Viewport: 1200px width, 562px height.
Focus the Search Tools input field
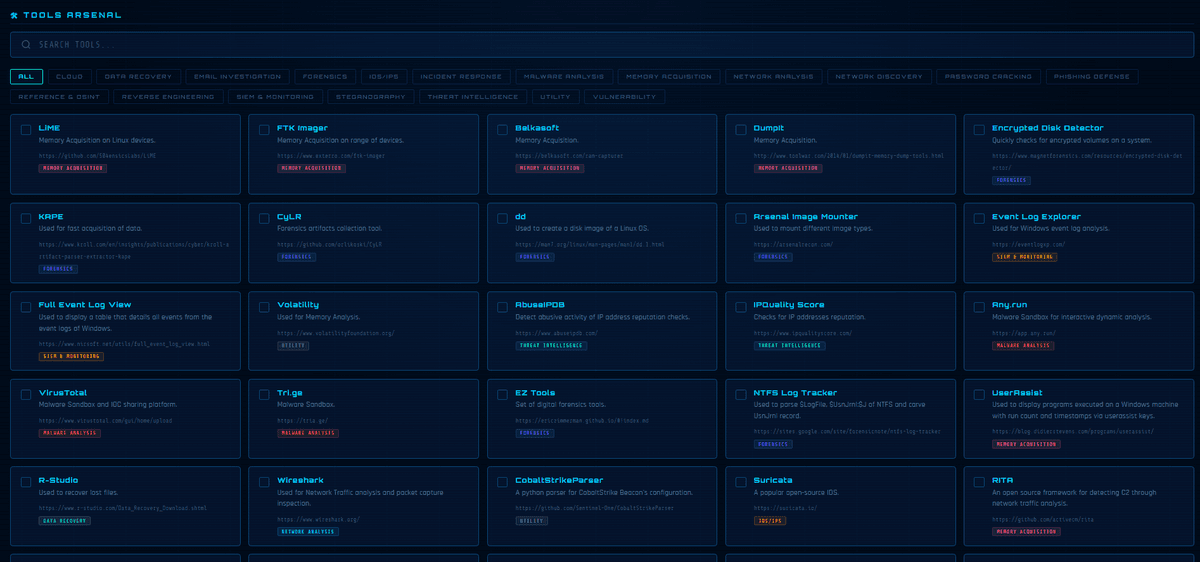point(600,45)
